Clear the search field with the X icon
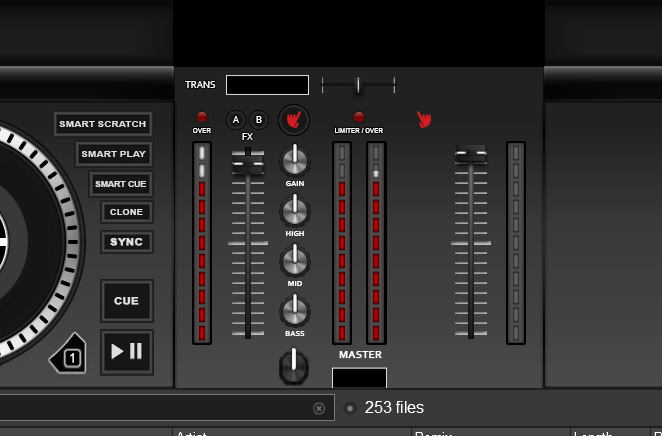 [319, 408]
